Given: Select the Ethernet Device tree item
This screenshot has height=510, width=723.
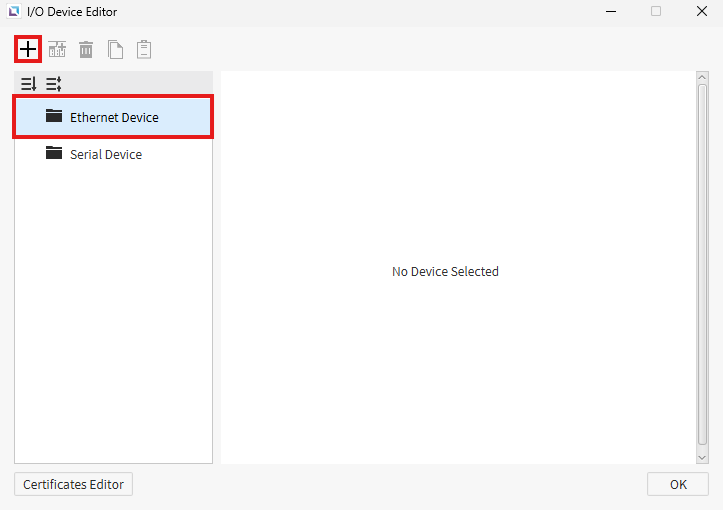Looking at the screenshot, I should [x=114, y=118].
